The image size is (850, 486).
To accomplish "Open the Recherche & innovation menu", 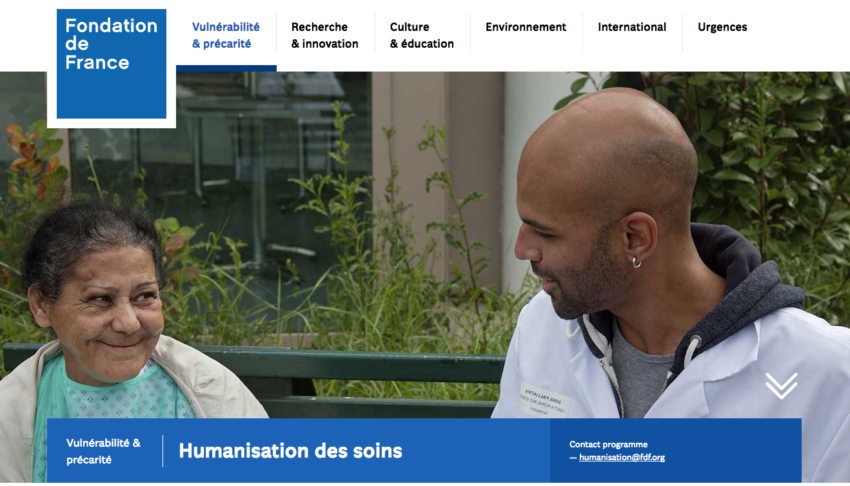I will pos(325,35).
